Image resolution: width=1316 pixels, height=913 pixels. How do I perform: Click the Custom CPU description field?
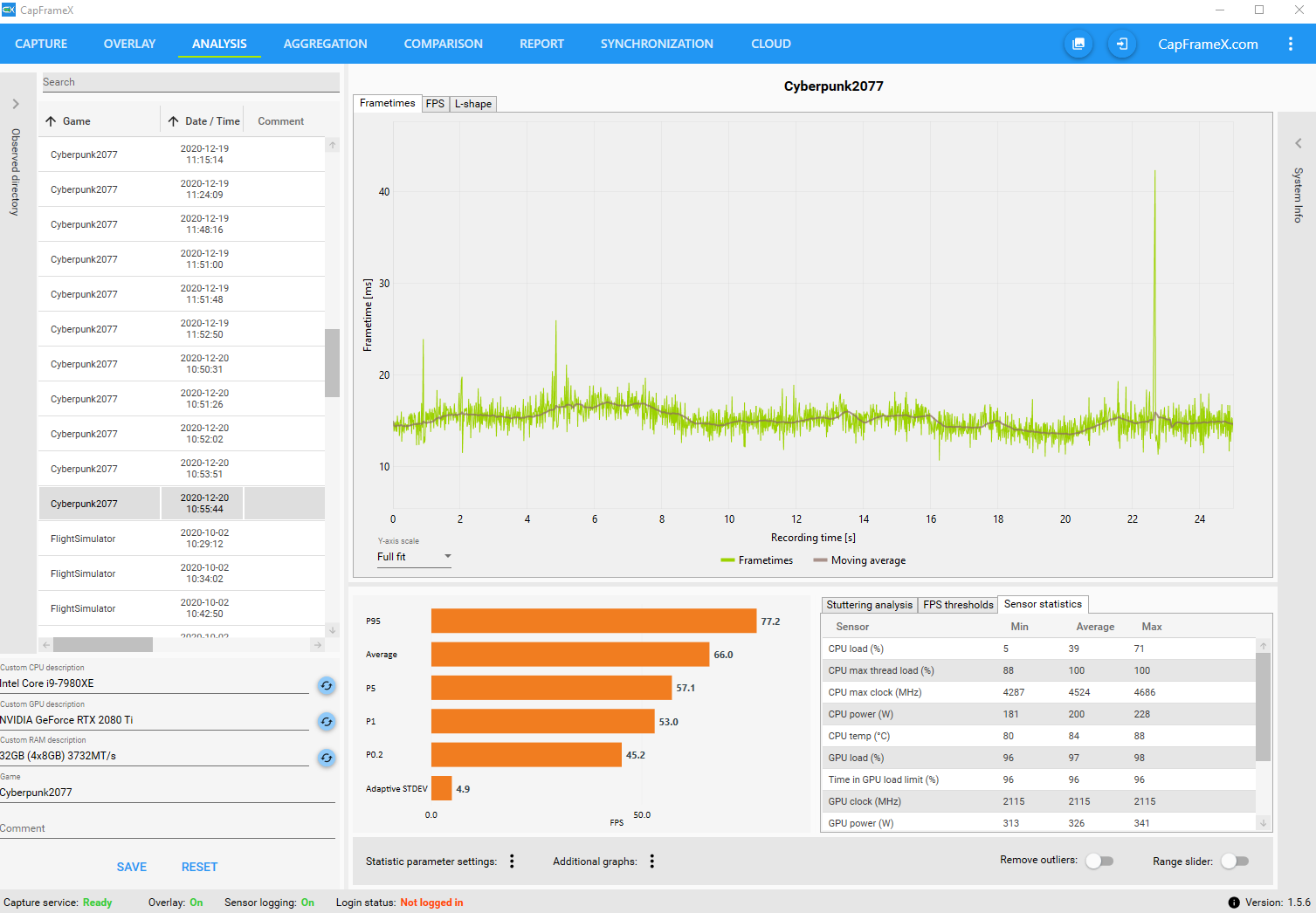(x=155, y=683)
